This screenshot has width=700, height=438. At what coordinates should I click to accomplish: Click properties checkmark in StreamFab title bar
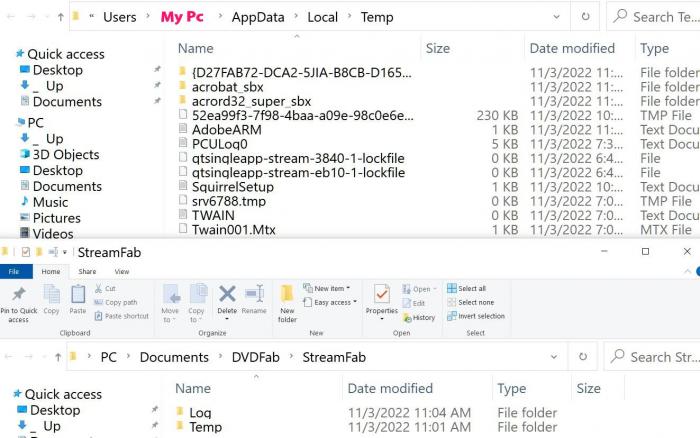pyautogui.click(x=25, y=252)
